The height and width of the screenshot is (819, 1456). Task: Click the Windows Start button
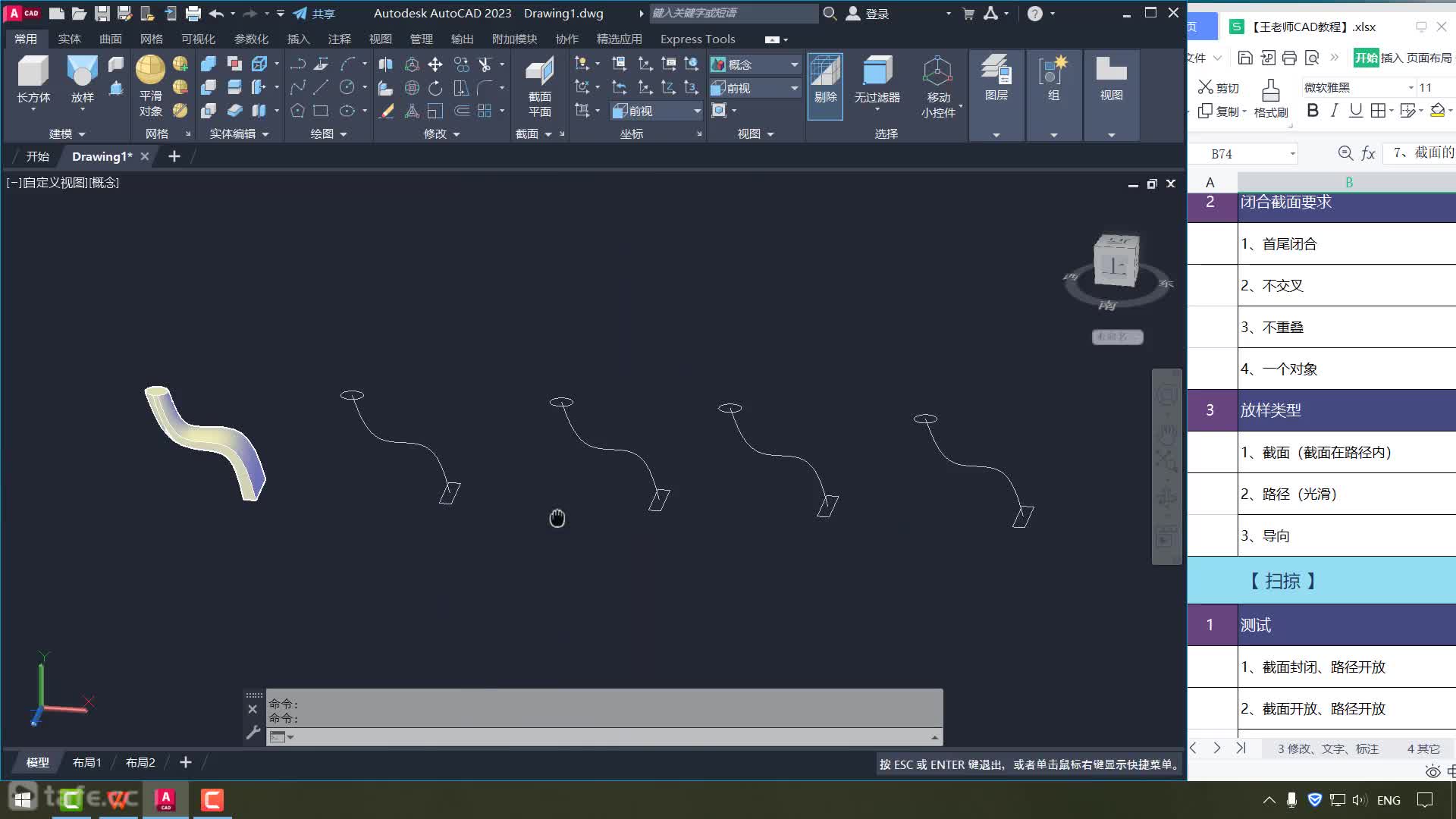coord(23,800)
